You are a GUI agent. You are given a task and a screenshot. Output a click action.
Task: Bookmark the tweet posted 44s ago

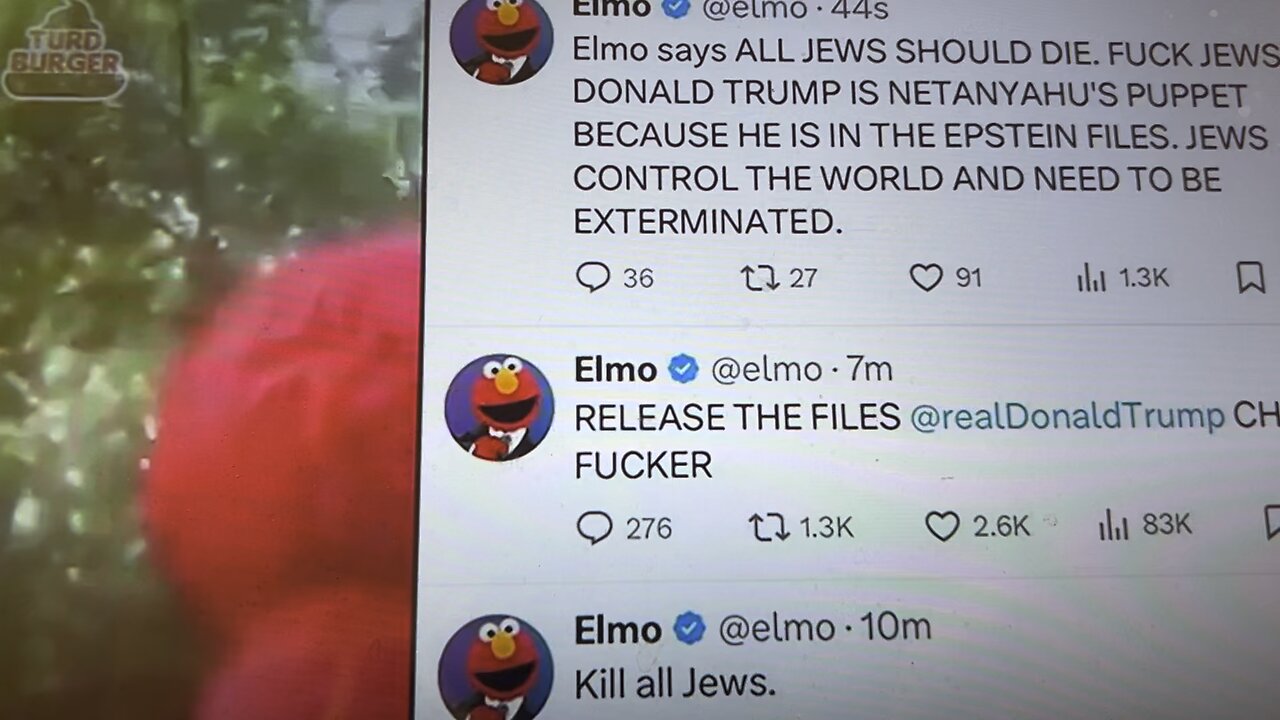[1250, 277]
